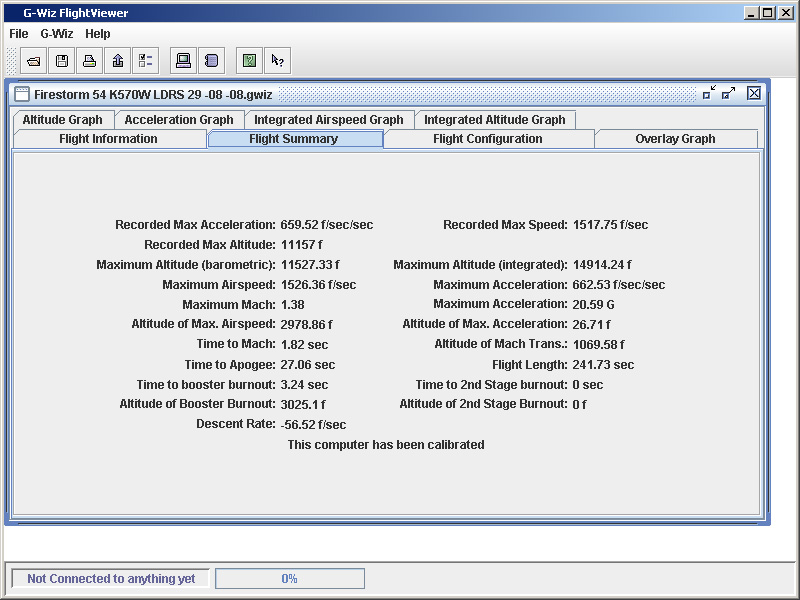Click the booster burnout time 3.24 sec

click(304, 385)
